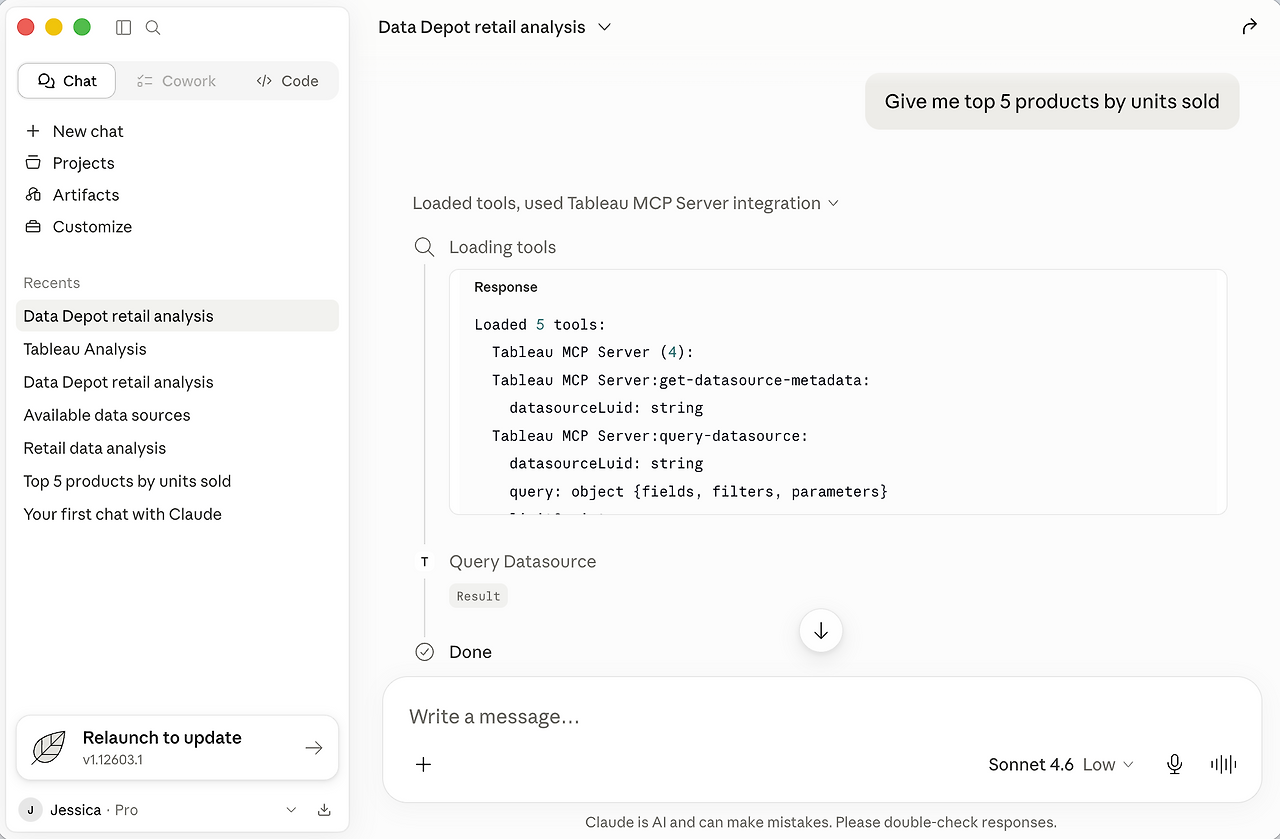Click the share arrow icon
The width and height of the screenshot is (1280, 839).
[1249, 27]
